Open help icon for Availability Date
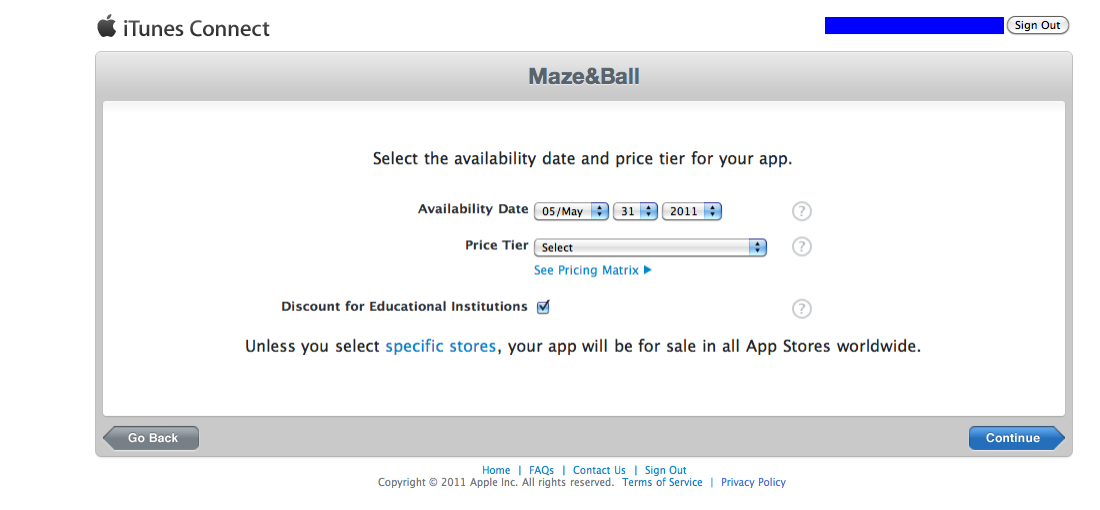 pos(801,211)
